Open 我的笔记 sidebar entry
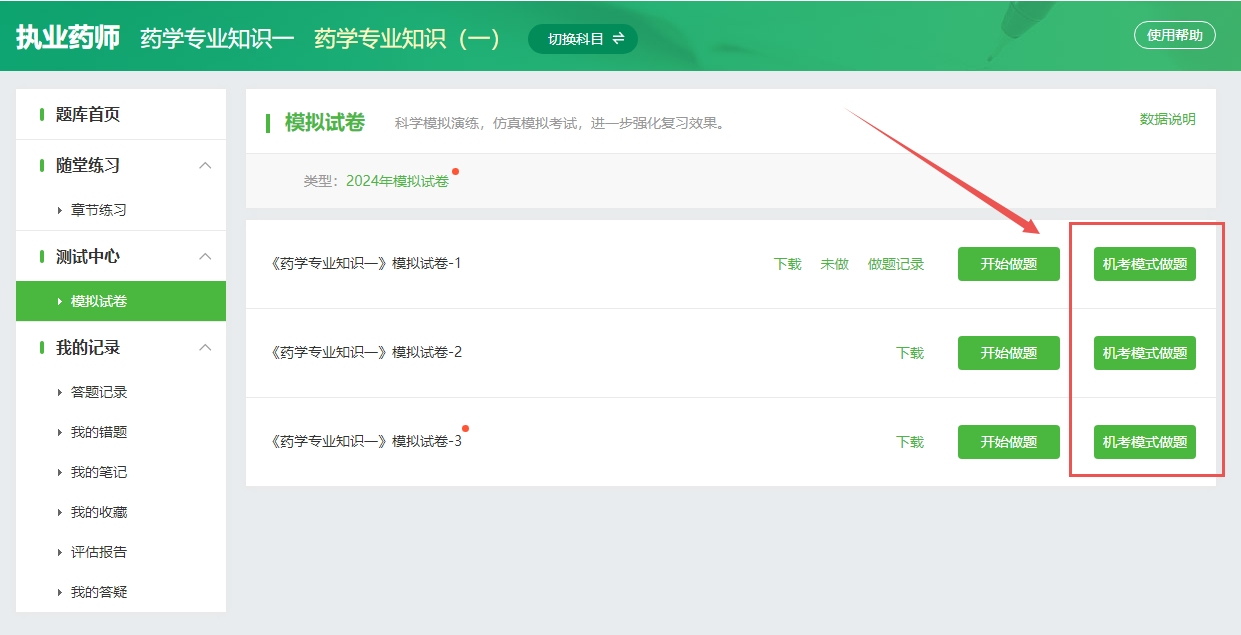 tap(98, 472)
